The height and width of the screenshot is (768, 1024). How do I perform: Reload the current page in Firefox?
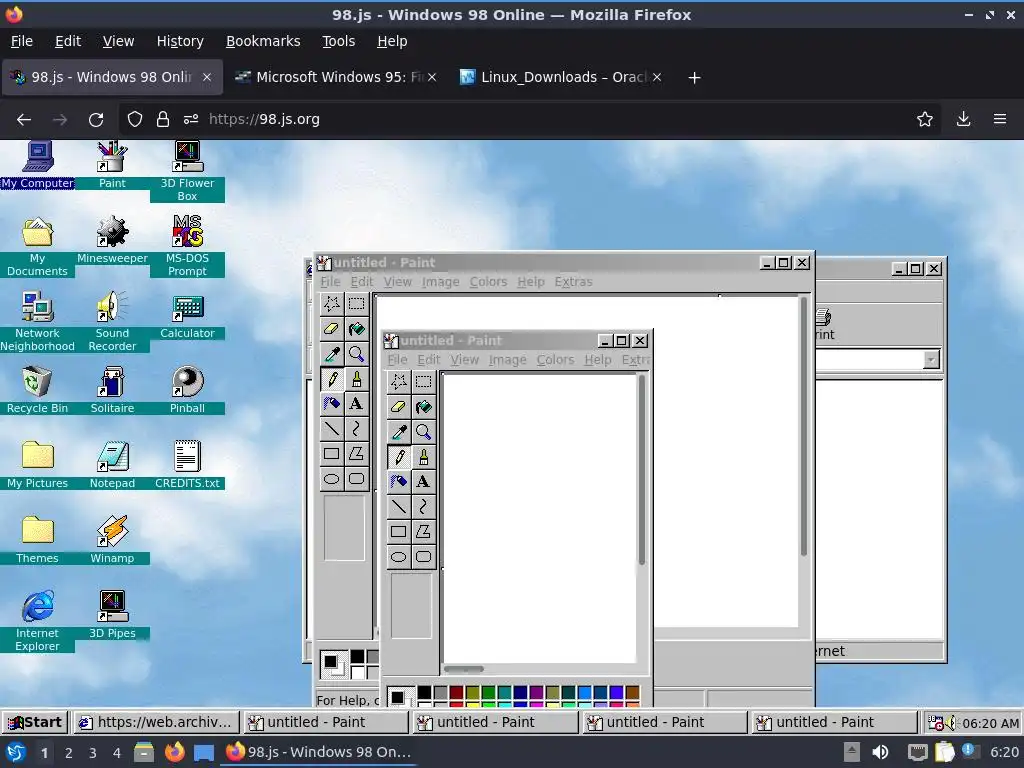(x=96, y=120)
